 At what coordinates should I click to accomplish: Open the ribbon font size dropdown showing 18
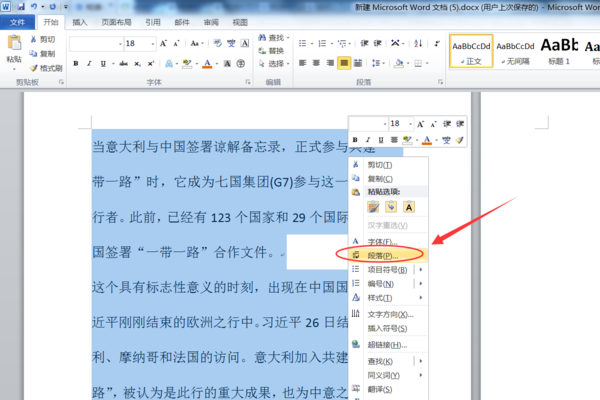pyautogui.click(x=153, y=44)
